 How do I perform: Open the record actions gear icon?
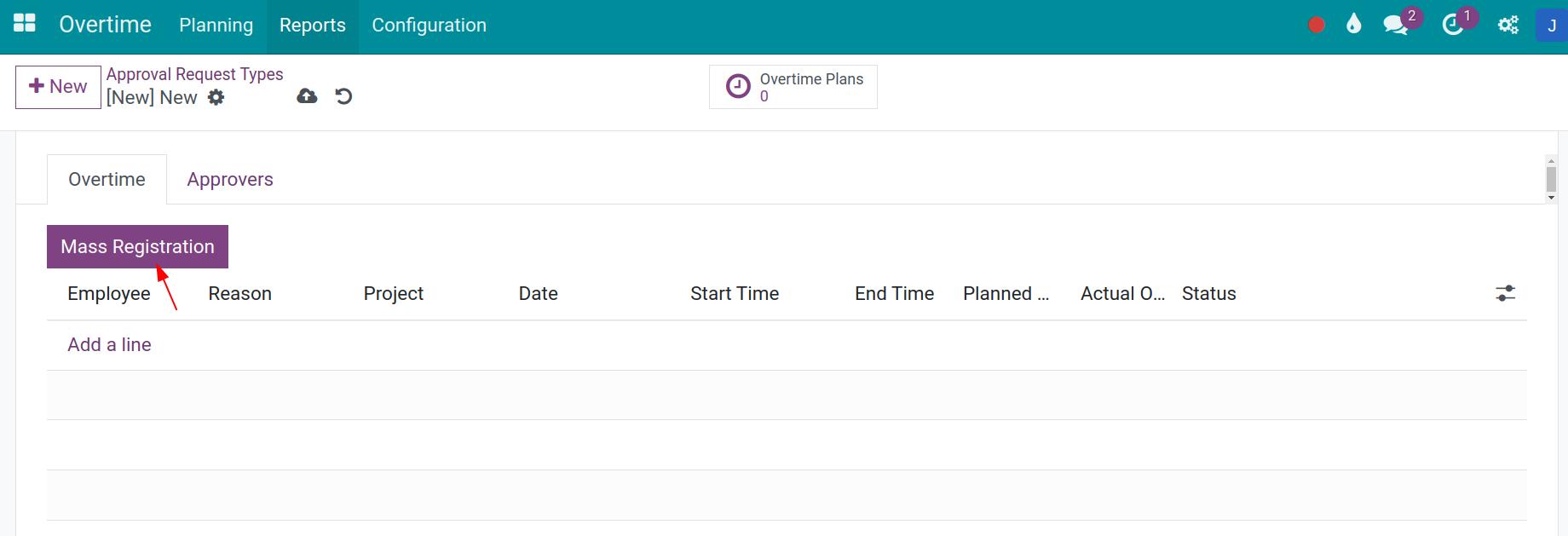(x=216, y=97)
